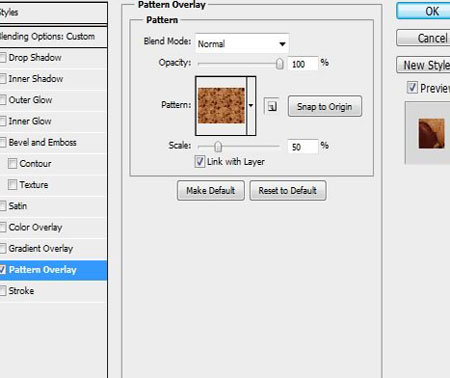
Task: Click the Reset to Default button
Action: pyautogui.click(x=288, y=191)
